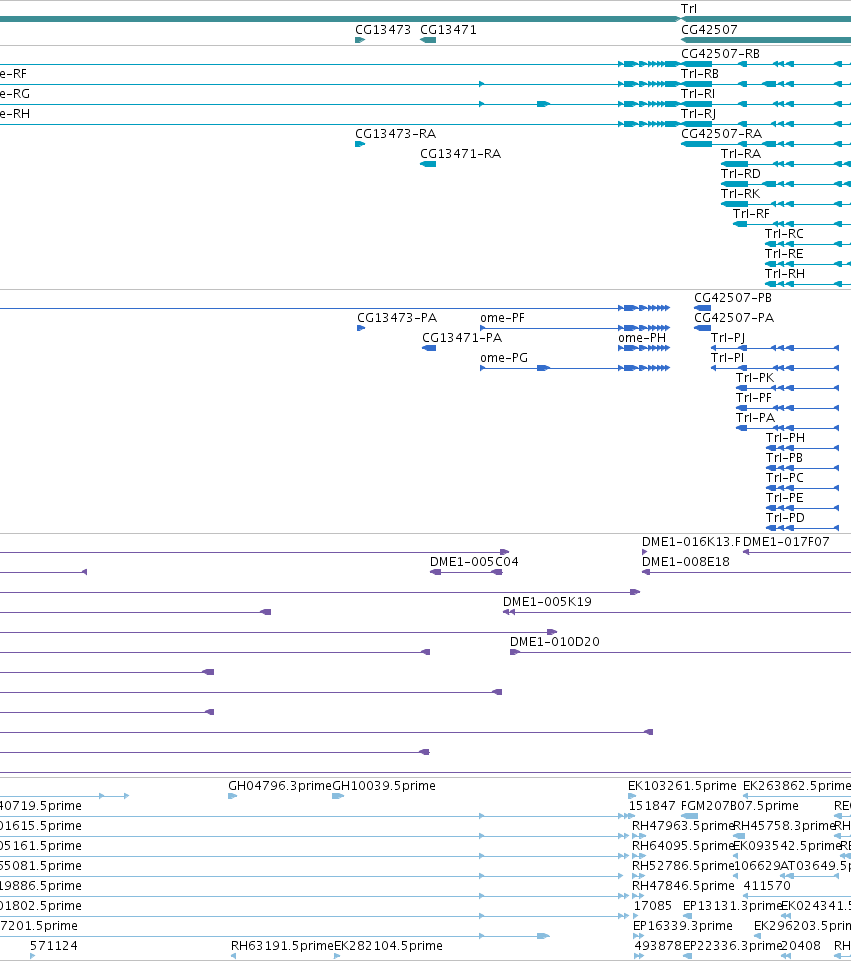Select protein CG42507-PB label
The image size is (851, 961).
pyautogui.click(x=733, y=298)
